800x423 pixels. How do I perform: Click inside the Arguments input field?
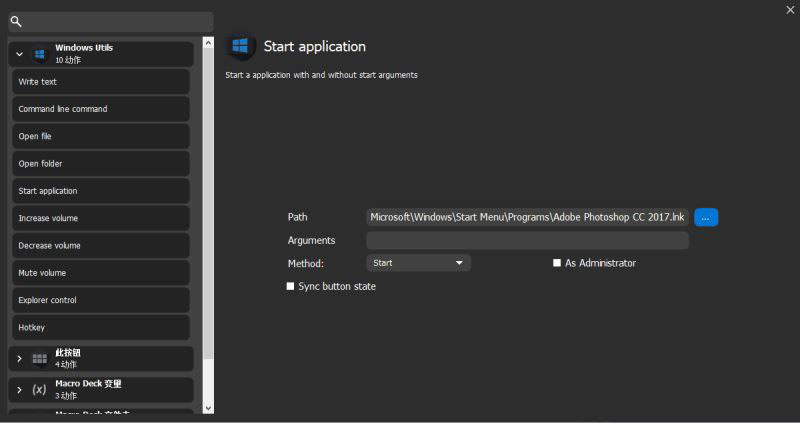pyautogui.click(x=527, y=240)
